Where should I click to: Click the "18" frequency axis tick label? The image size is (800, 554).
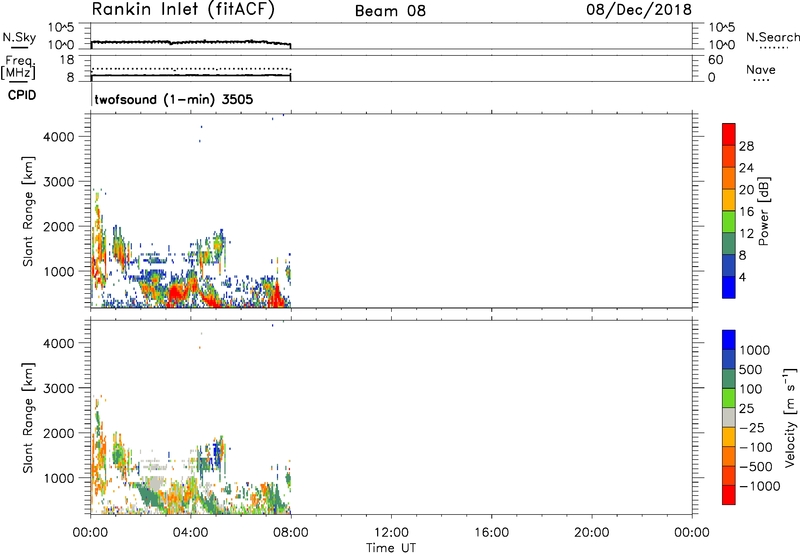pyautogui.click(x=67, y=60)
